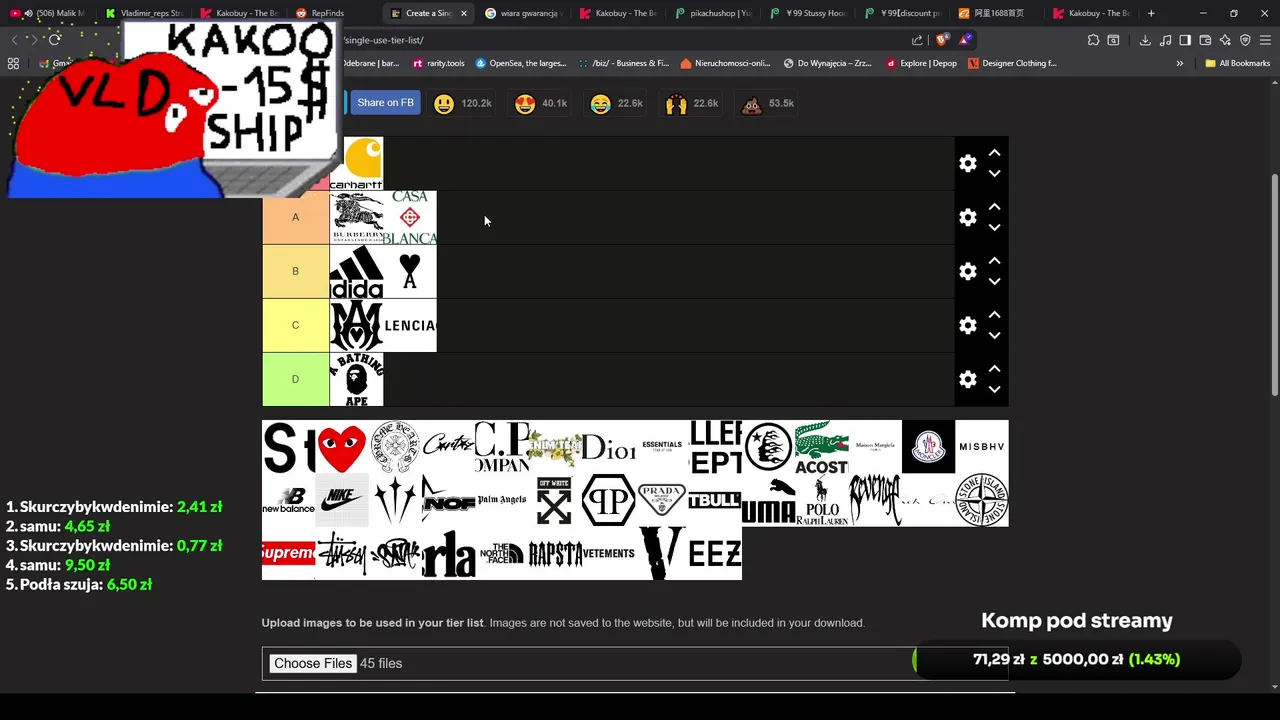
Task: Close the Create a Single tier list tab
Action: (464, 13)
